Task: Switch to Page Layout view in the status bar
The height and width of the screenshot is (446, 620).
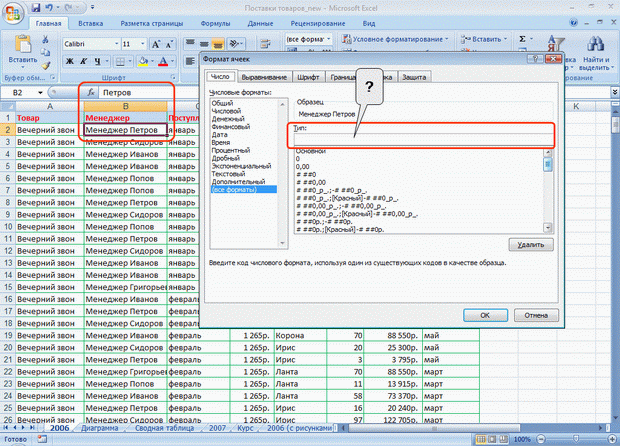Action: click(x=492, y=439)
